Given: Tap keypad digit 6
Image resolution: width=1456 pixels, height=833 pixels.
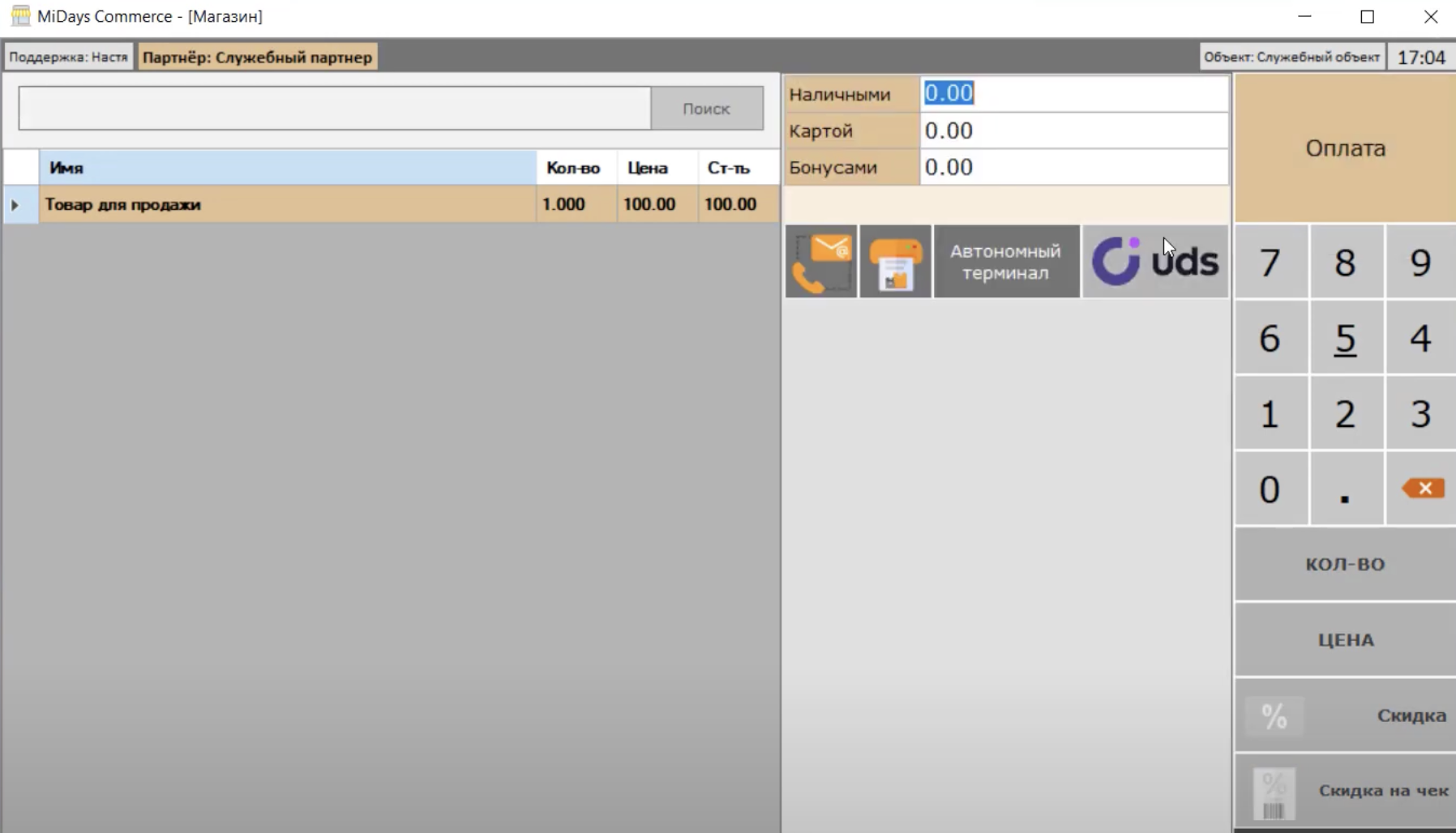Looking at the screenshot, I should pyautogui.click(x=1270, y=337).
